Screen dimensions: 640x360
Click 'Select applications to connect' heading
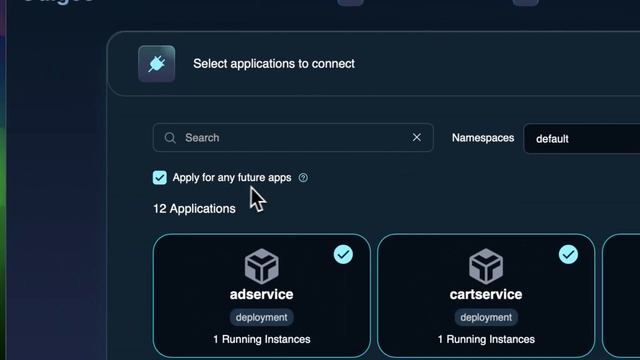click(274, 64)
